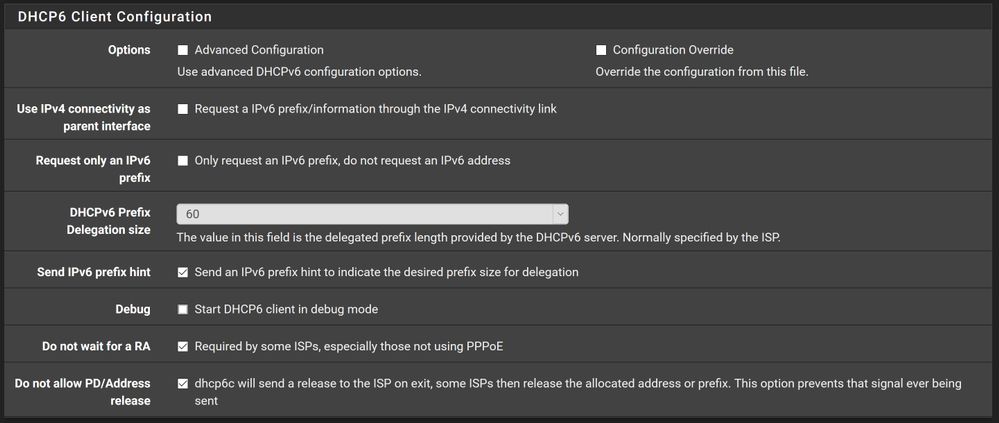The image size is (999, 423).
Task: Click the DHCP6 Client Configuration panel header
Action: click(x=115, y=17)
